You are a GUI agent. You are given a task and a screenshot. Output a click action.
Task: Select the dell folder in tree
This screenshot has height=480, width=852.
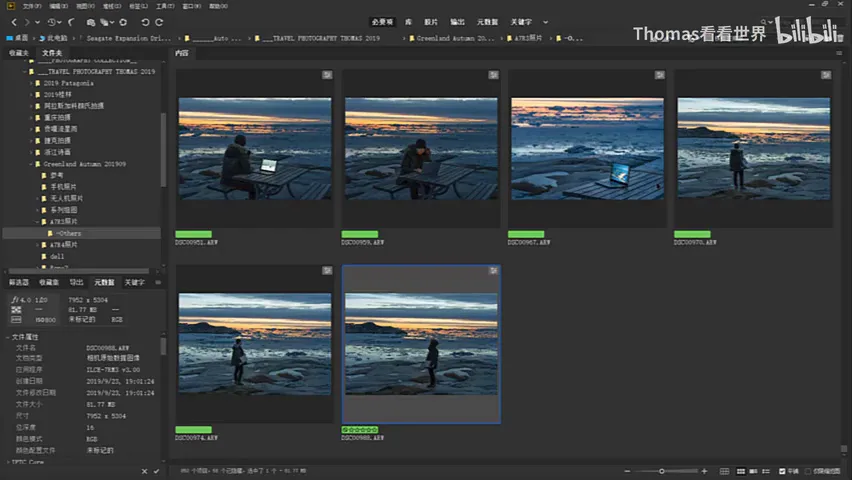point(57,257)
